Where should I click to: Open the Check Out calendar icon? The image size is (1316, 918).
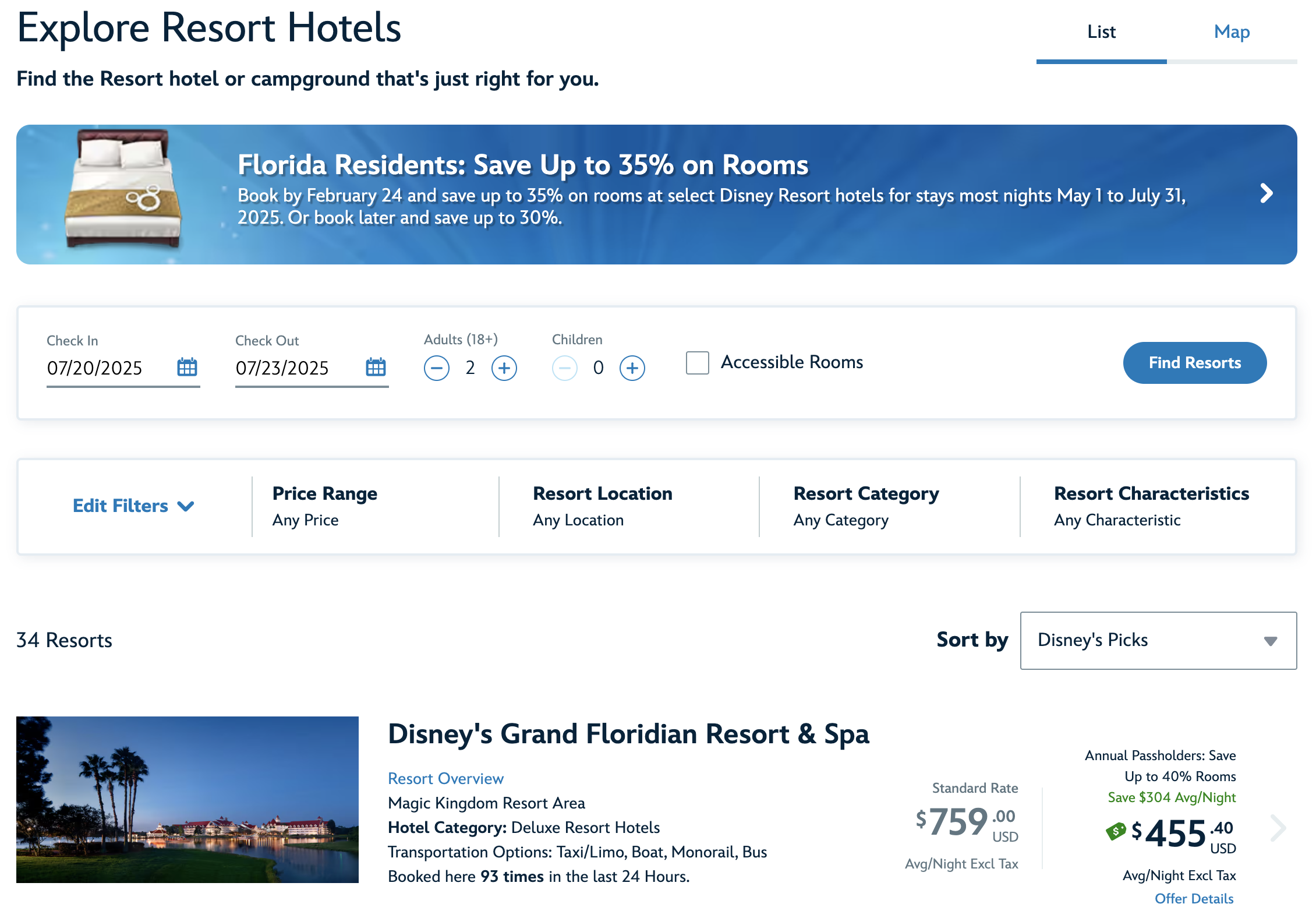point(376,367)
